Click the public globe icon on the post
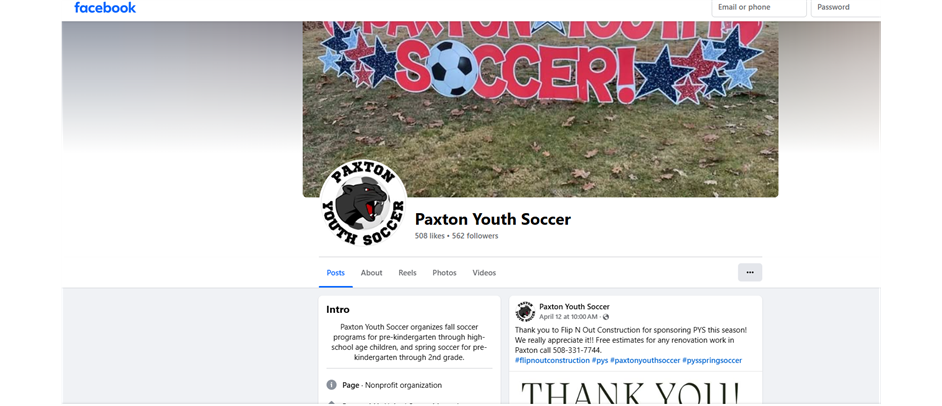Viewport: 942px width, 406px height. pos(606,317)
